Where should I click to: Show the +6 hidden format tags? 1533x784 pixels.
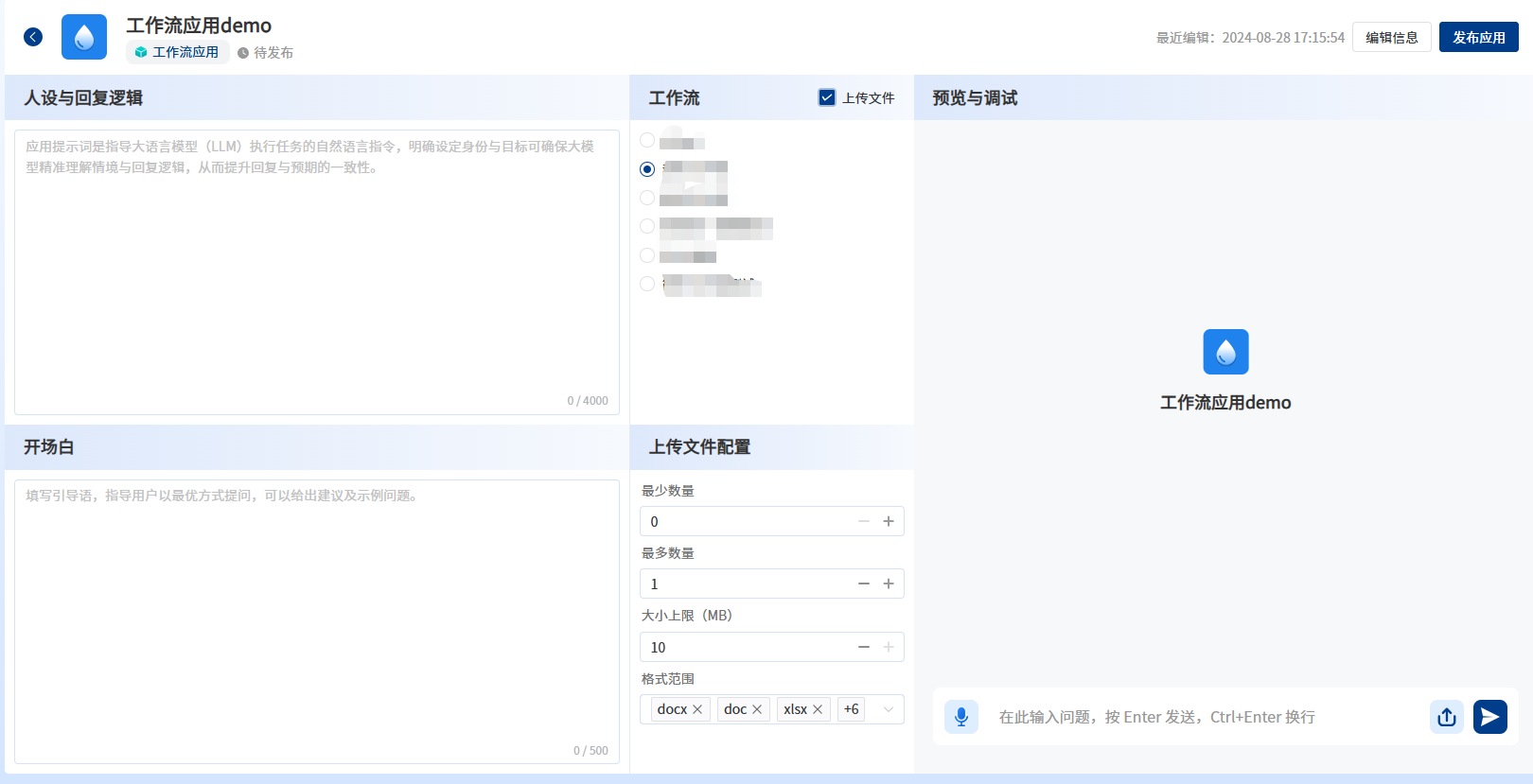[851, 709]
